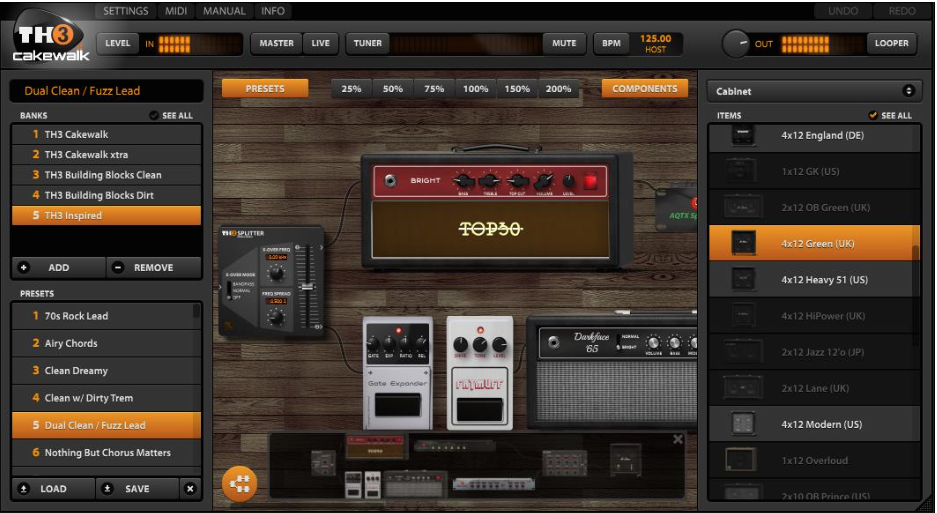Toggle the MUTE button
The width and height of the screenshot is (937, 513).
(564, 43)
